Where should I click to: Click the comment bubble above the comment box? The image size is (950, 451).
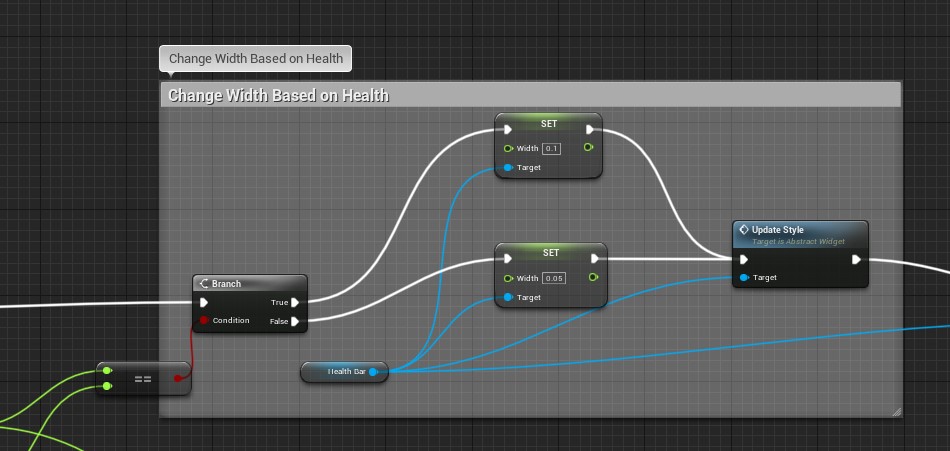[255, 59]
